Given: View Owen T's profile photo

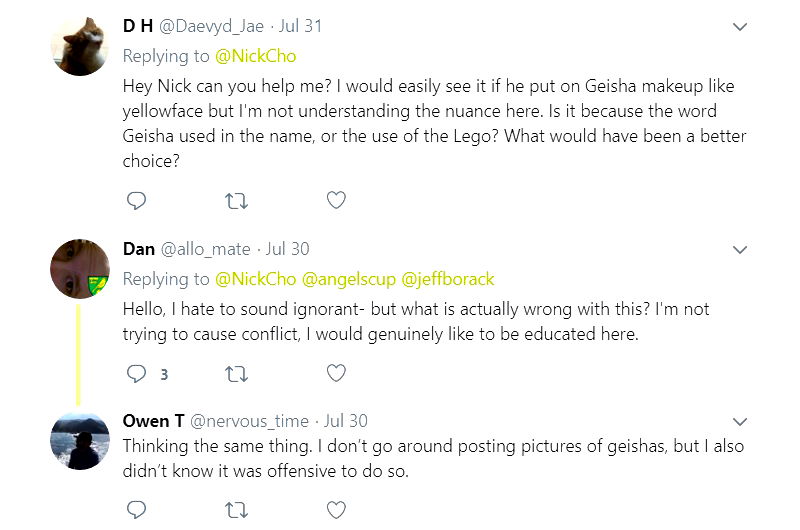Looking at the screenshot, I should click(79, 440).
